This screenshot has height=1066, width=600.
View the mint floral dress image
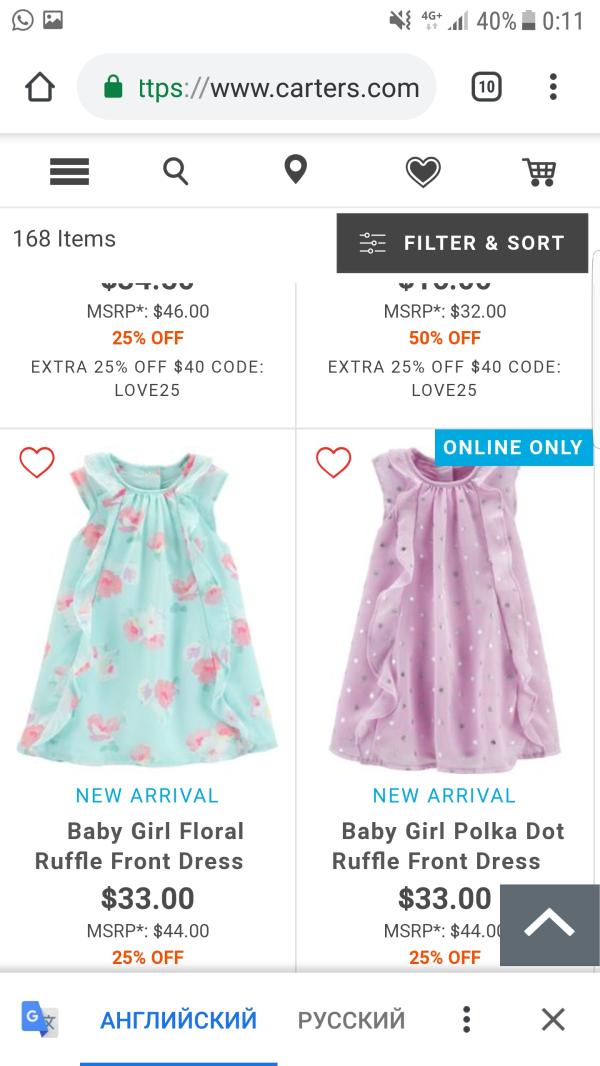click(x=148, y=610)
